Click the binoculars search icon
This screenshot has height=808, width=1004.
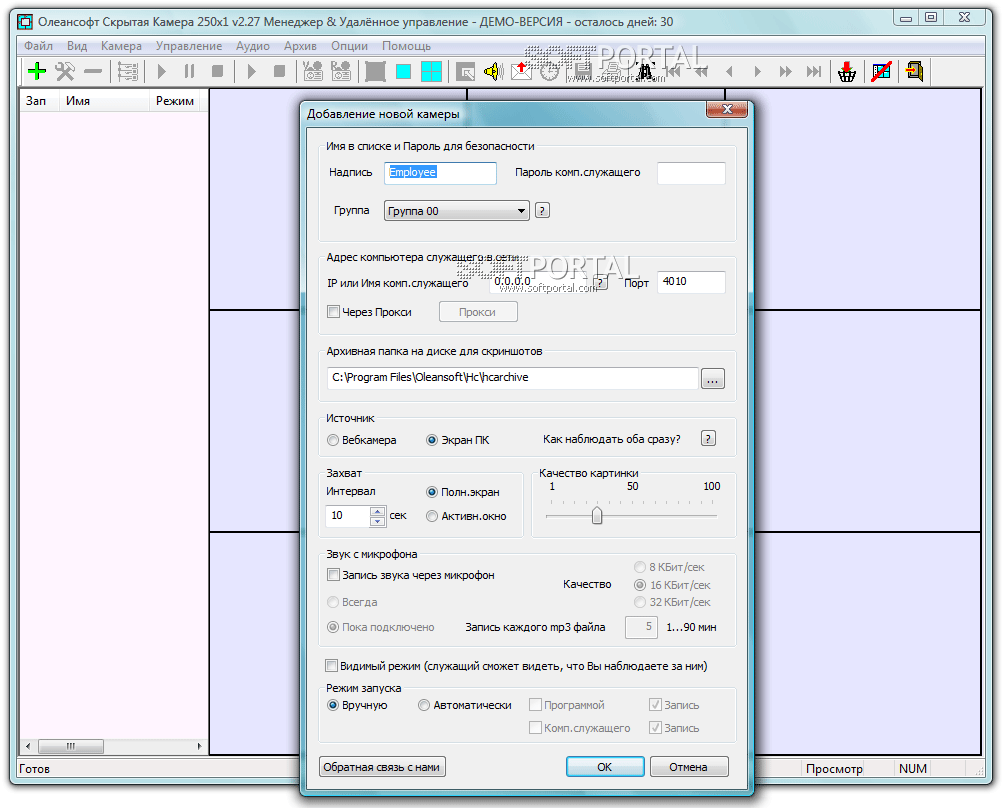point(645,71)
